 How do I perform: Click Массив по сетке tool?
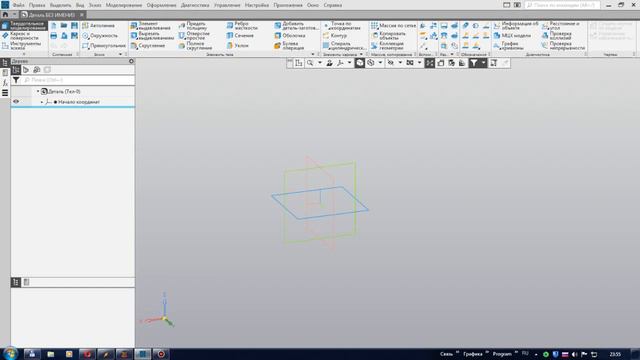[393, 25]
